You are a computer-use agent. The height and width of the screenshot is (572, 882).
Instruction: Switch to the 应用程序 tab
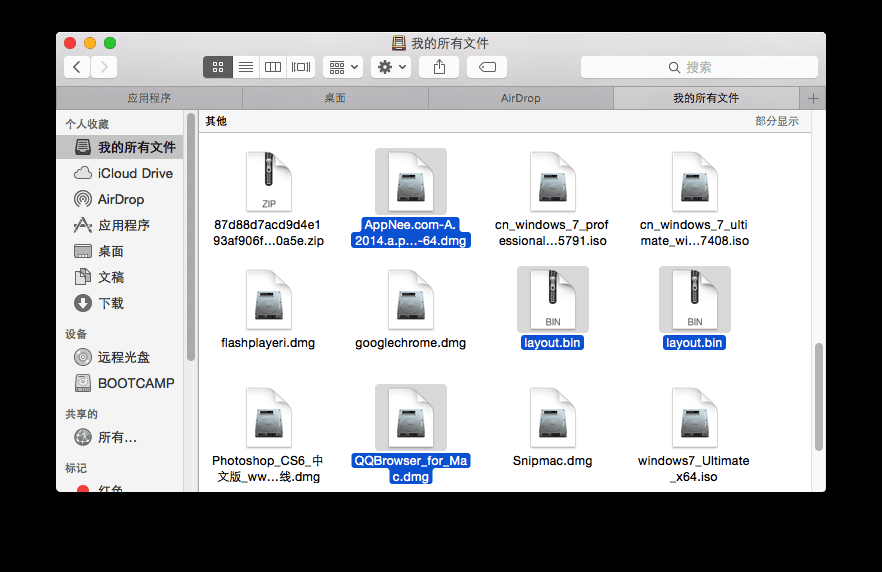pyautogui.click(x=149, y=98)
